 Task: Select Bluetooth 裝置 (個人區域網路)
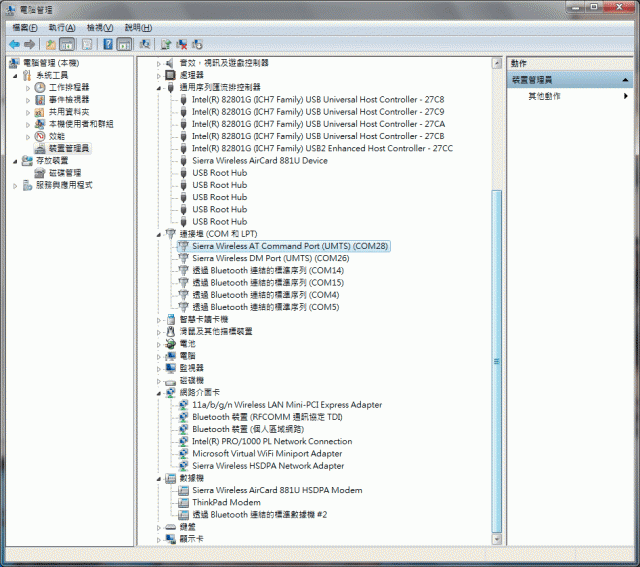click(x=248, y=429)
